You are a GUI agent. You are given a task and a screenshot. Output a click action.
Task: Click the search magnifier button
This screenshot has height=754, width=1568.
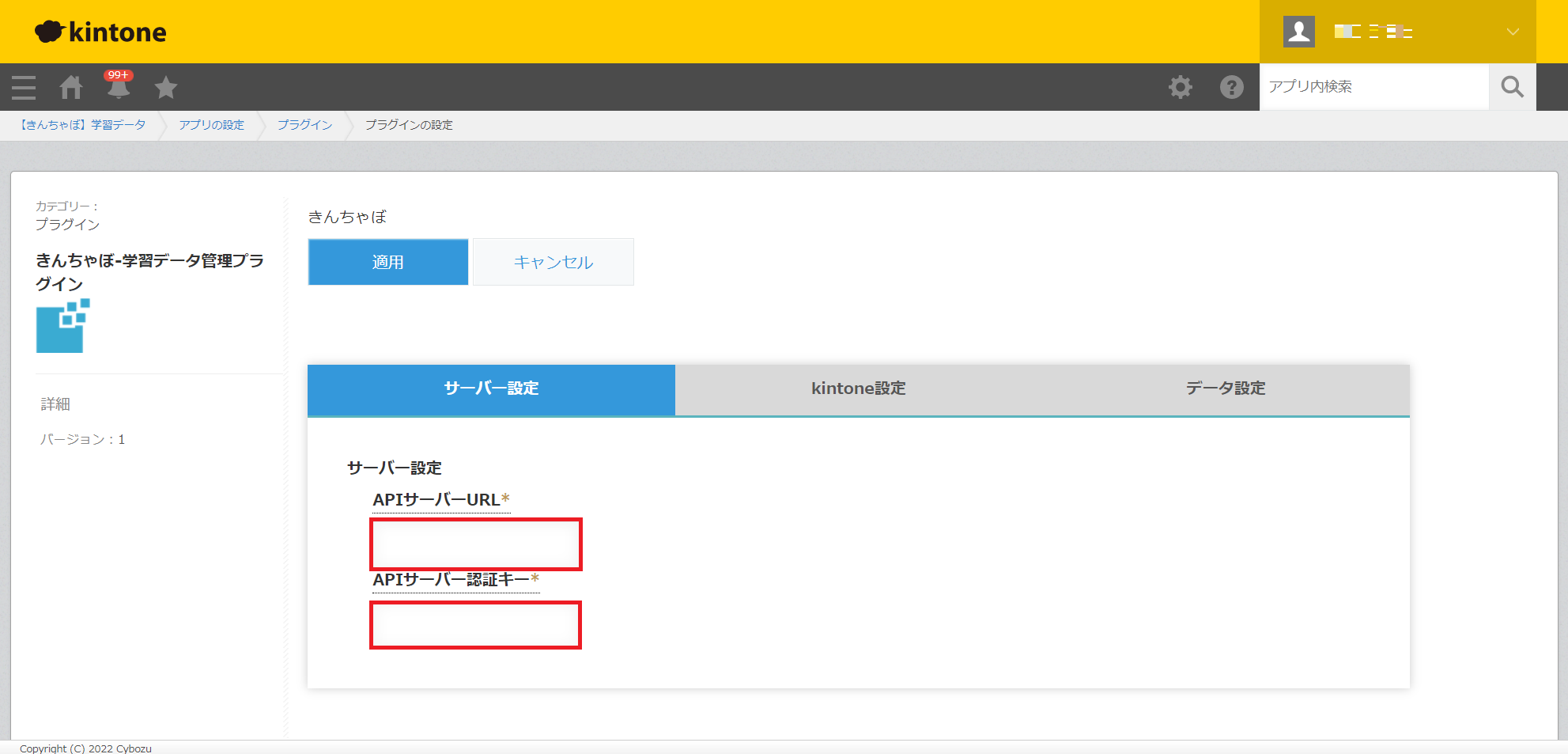1512,87
